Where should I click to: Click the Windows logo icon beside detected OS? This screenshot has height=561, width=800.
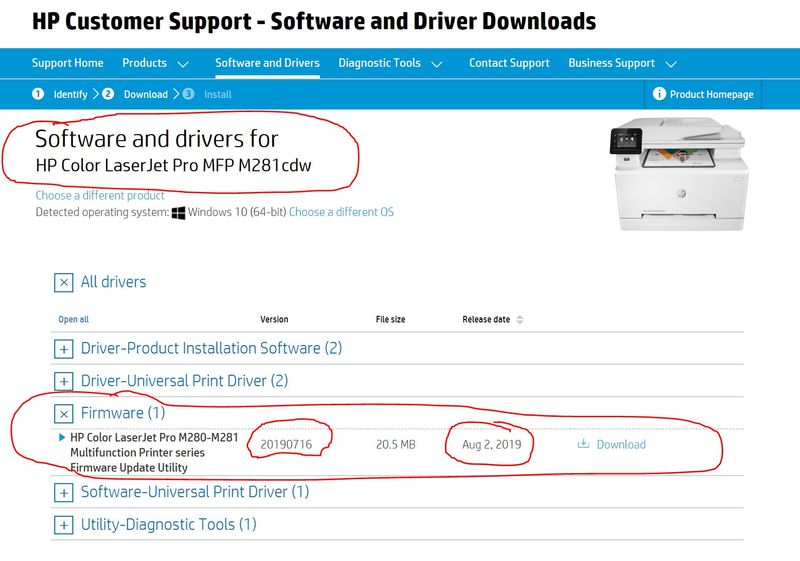pyautogui.click(x=179, y=213)
